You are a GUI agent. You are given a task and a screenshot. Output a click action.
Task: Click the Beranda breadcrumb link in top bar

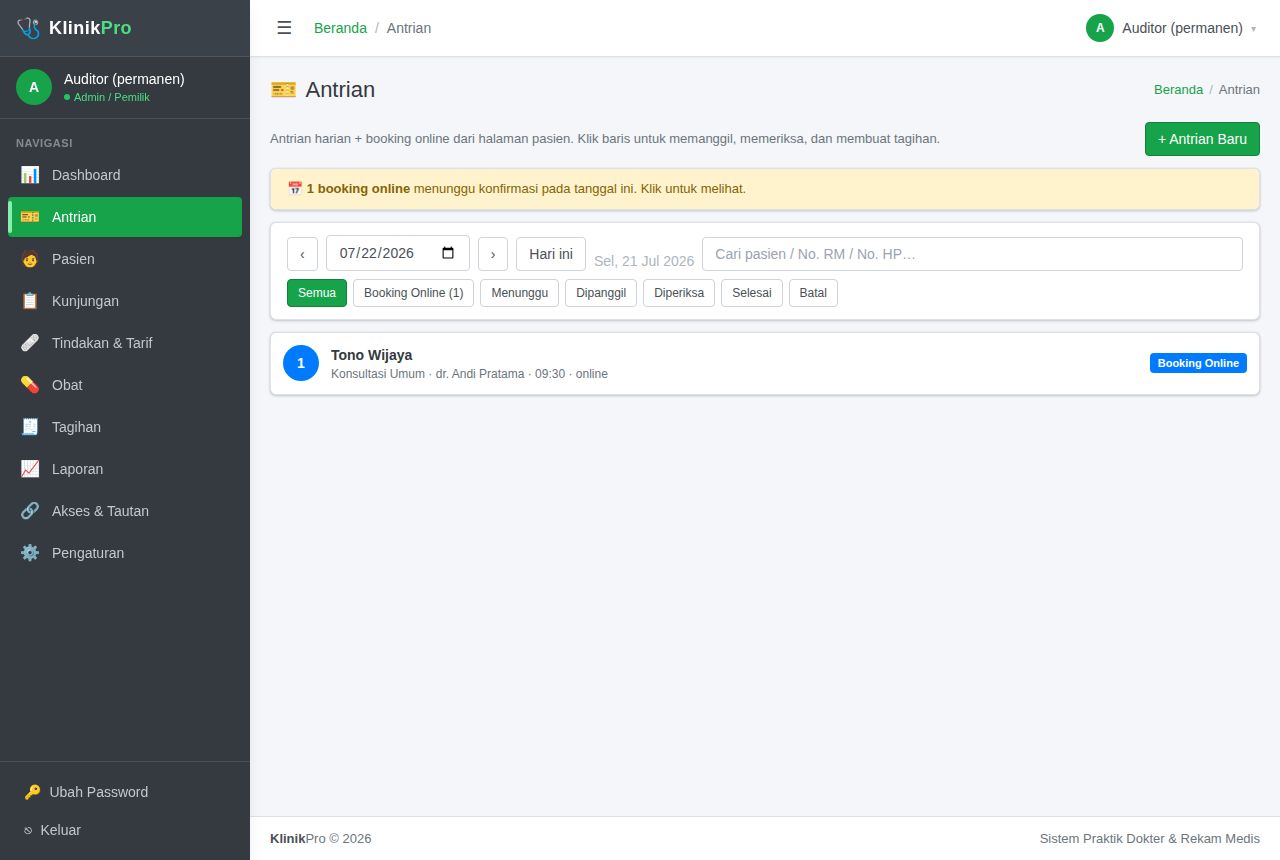[340, 28]
